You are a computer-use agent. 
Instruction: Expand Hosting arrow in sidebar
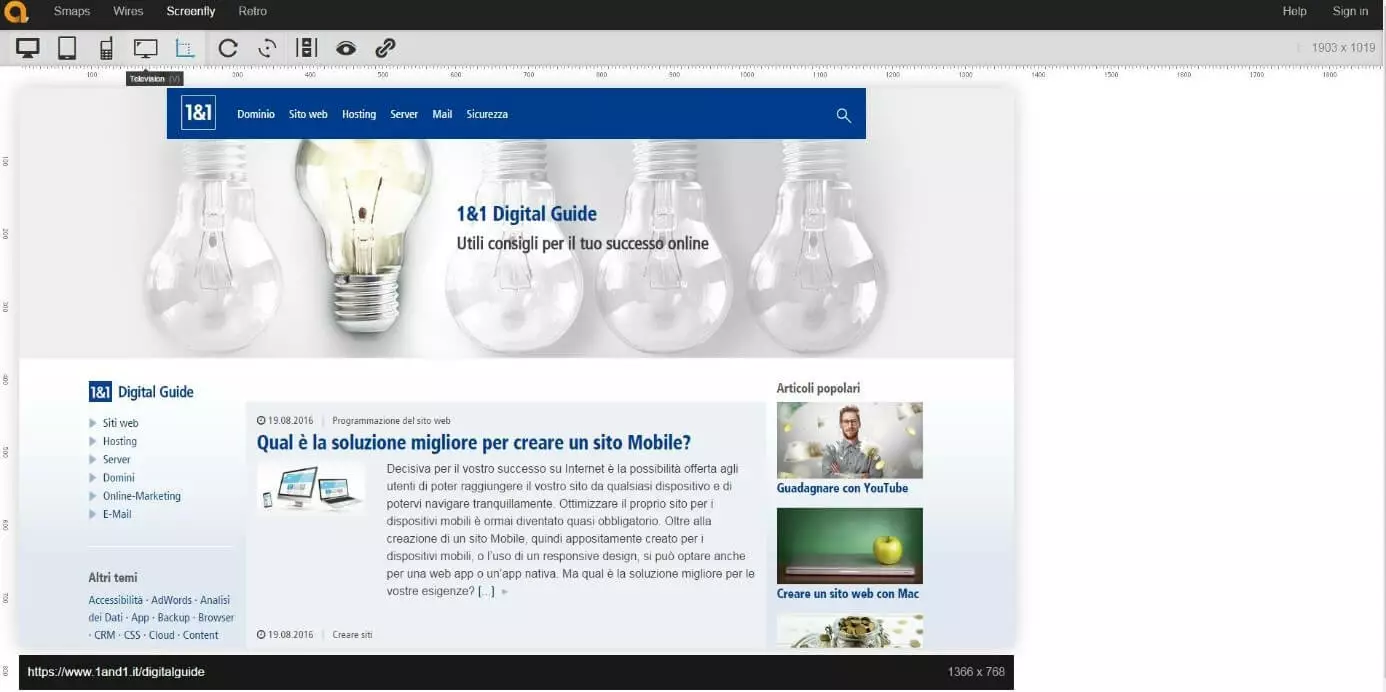(93, 441)
